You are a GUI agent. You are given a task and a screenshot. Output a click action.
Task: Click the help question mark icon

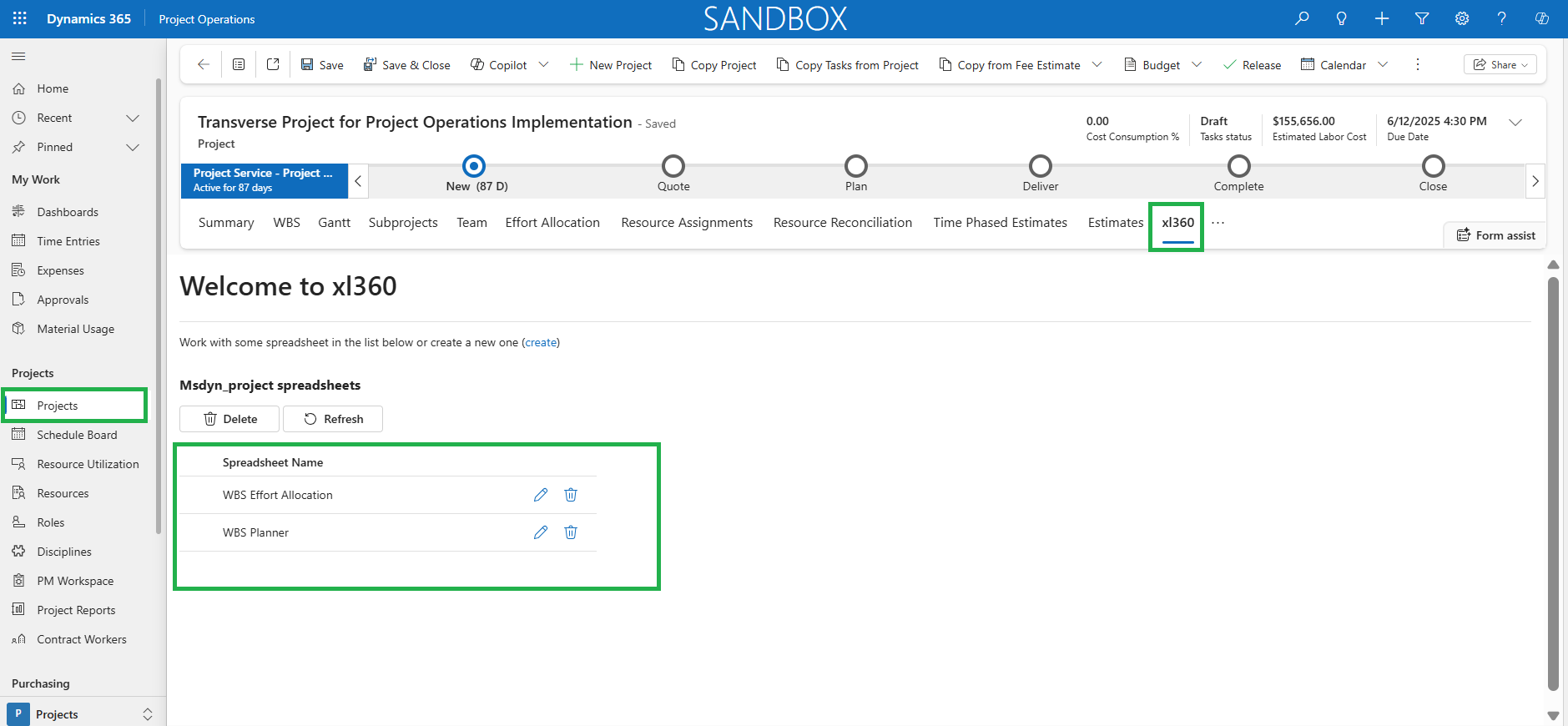coord(1502,18)
